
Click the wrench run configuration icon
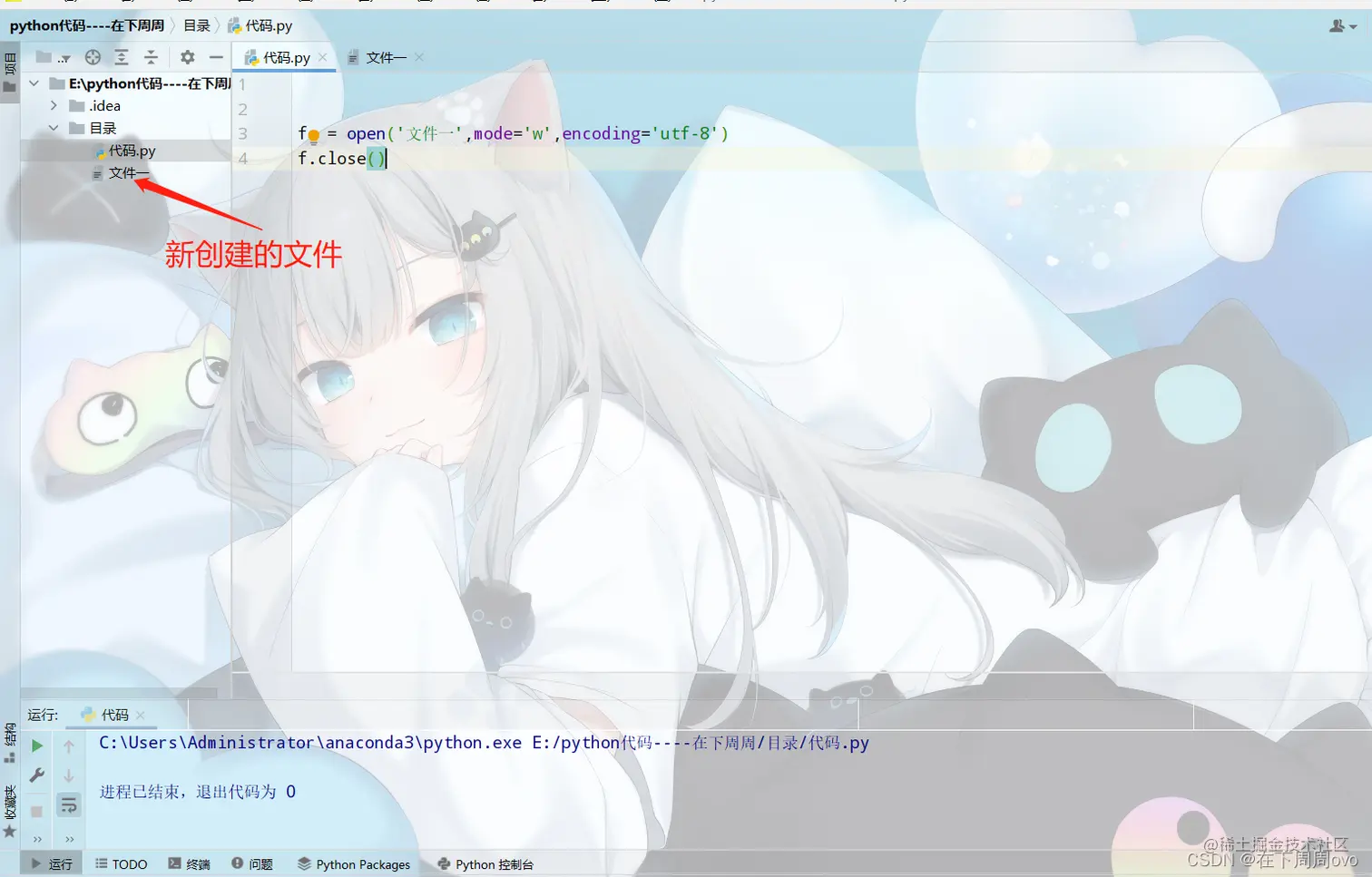(37, 775)
